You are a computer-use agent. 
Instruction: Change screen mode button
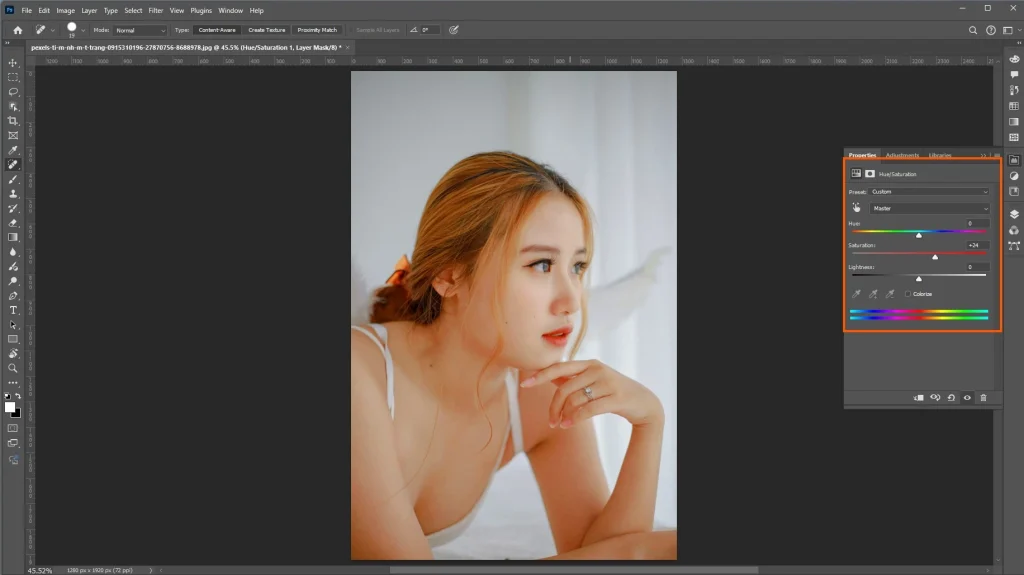click(x=13, y=443)
